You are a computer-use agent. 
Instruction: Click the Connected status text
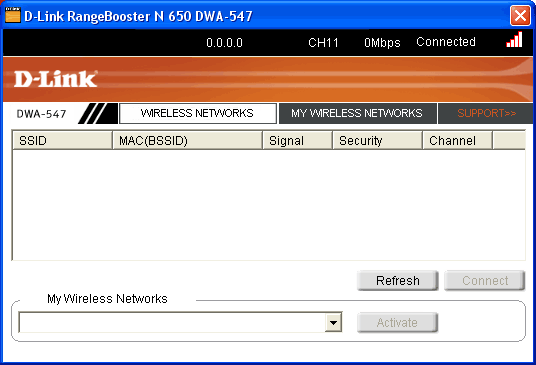pyautogui.click(x=446, y=42)
